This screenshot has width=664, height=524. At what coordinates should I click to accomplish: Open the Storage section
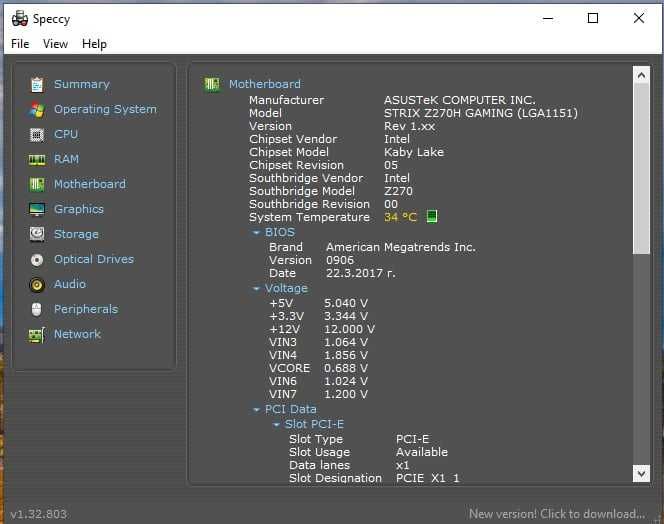click(76, 234)
